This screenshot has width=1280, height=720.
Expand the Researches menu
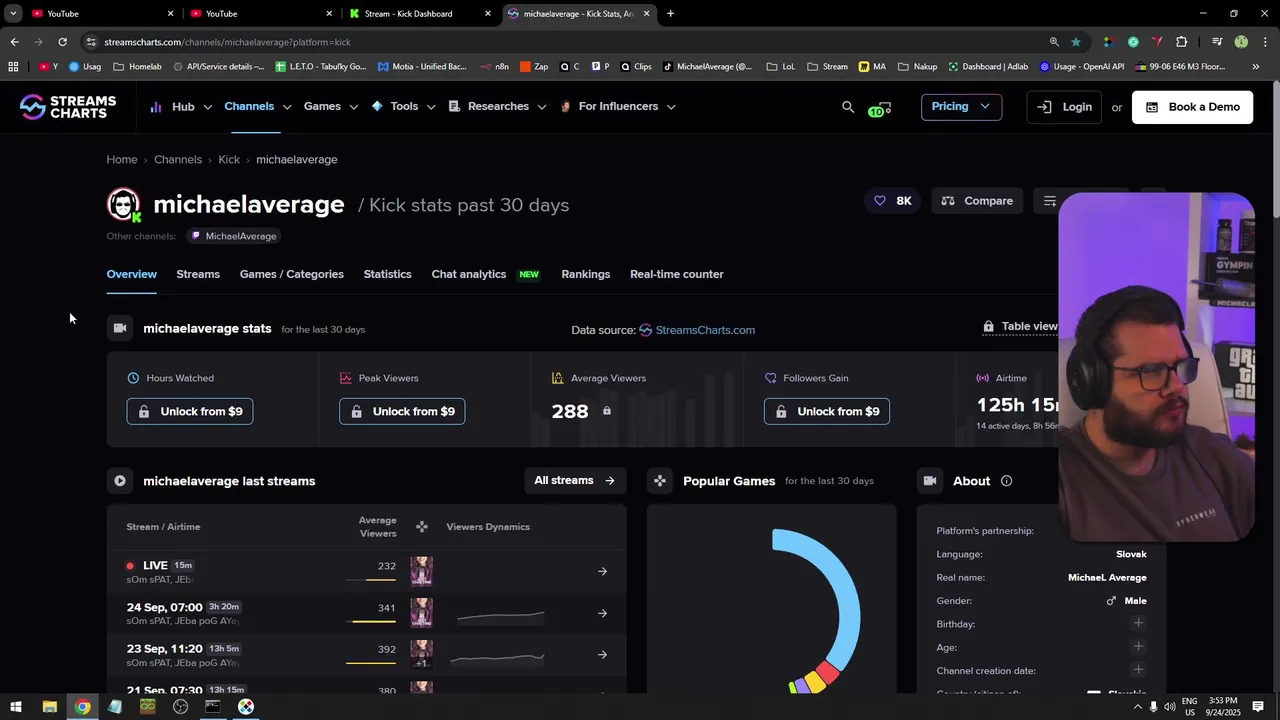click(x=497, y=107)
